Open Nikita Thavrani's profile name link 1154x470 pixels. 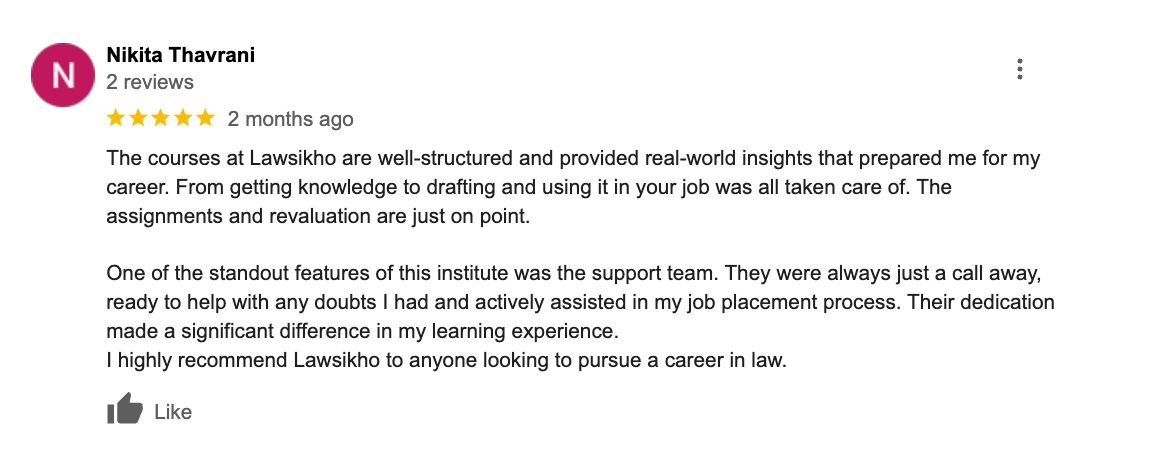tap(180, 55)
